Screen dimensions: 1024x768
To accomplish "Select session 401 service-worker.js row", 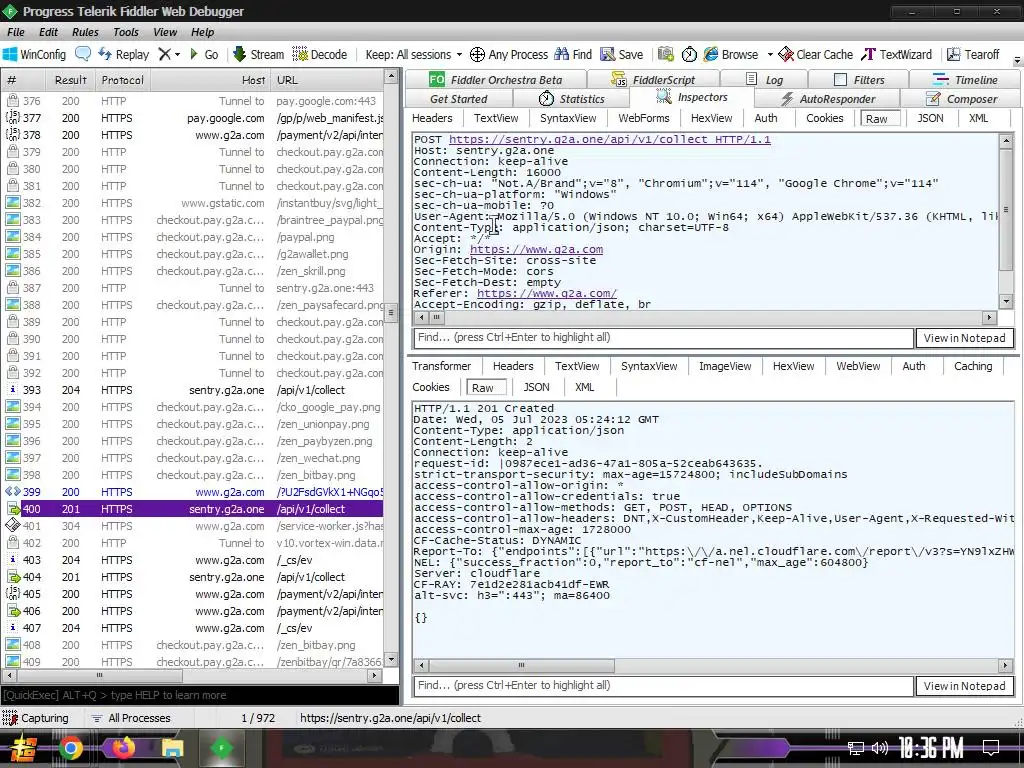I will tap(195, 526).
